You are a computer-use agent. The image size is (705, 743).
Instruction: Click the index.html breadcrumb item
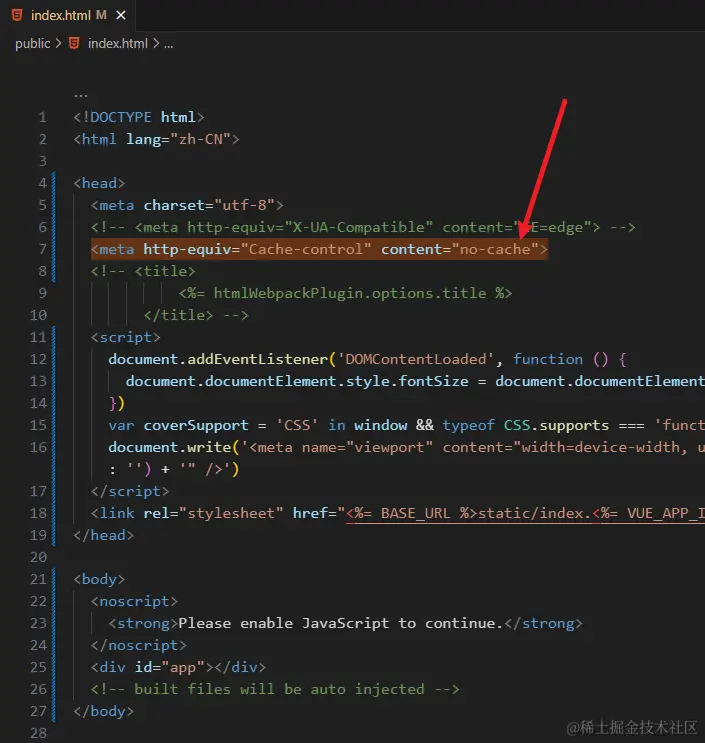pyautogui.click(x=118, y=44)
